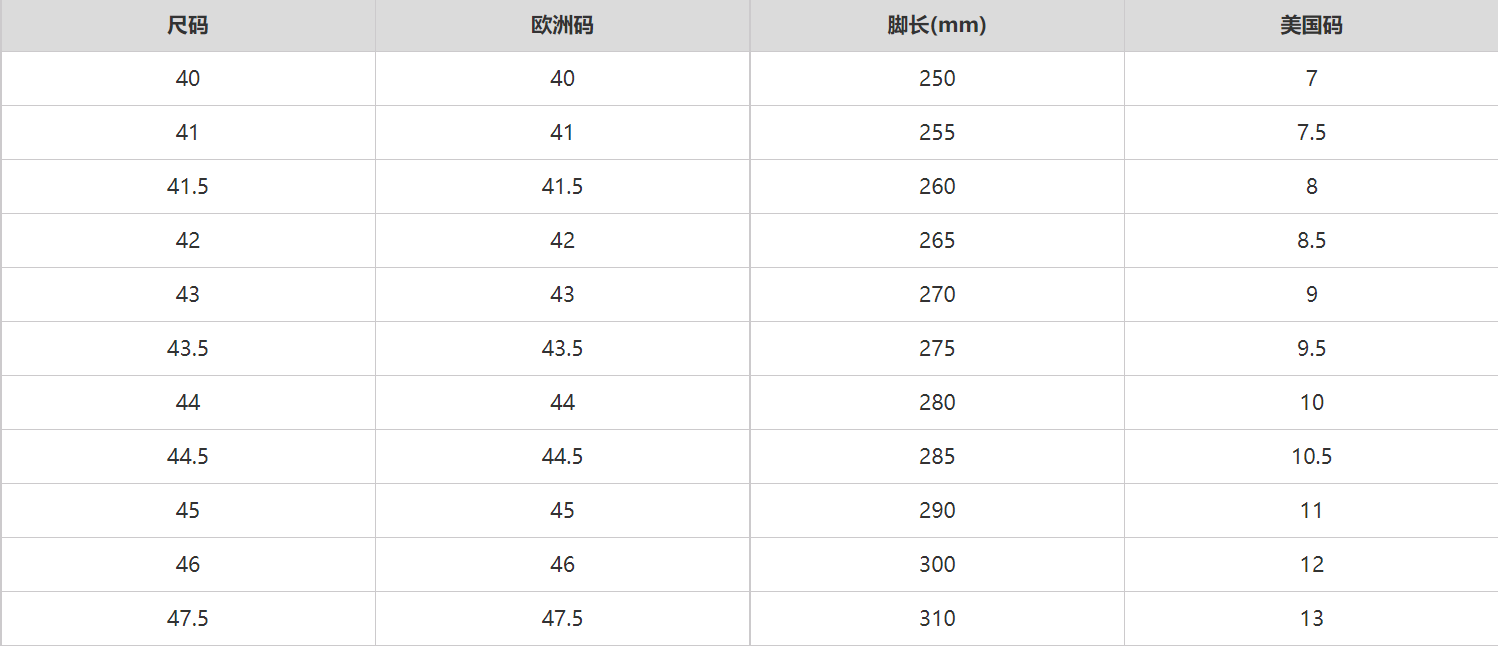Click foot length value 290

pos(937,511)
